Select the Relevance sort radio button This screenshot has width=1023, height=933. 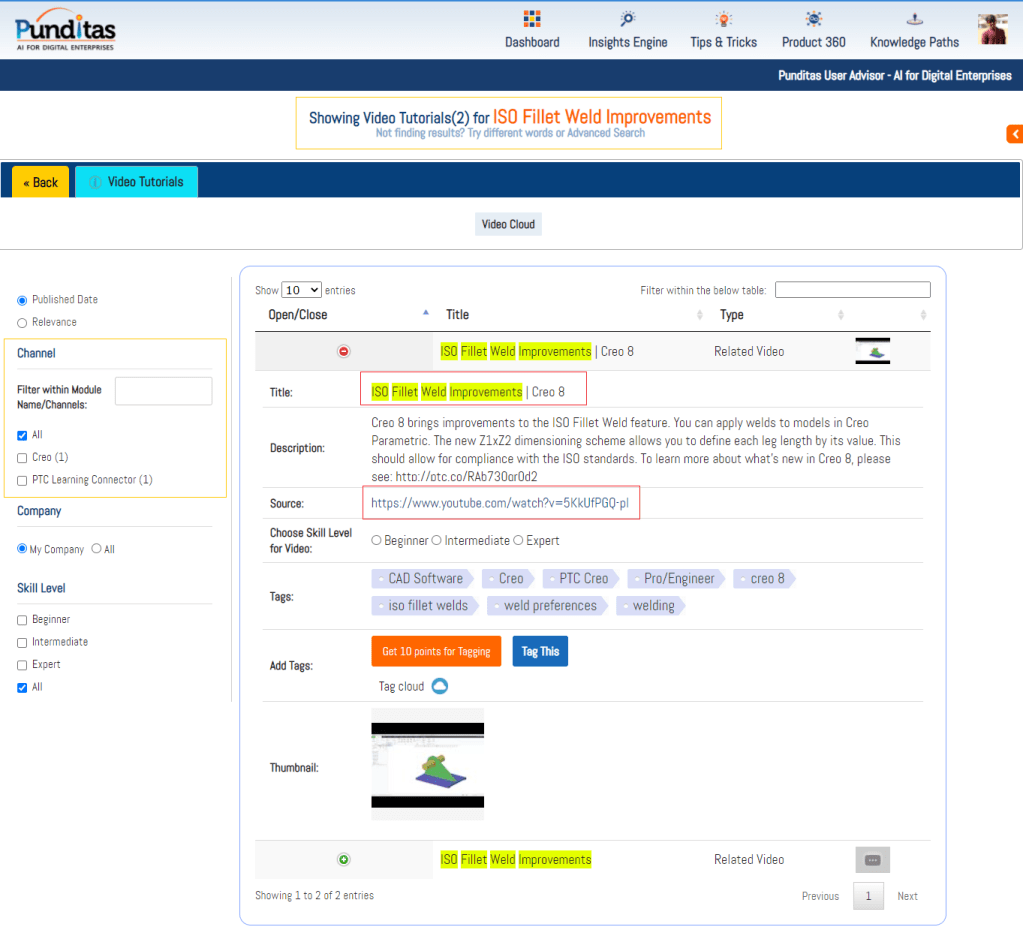pyautogui.click(x=22, y=322)
